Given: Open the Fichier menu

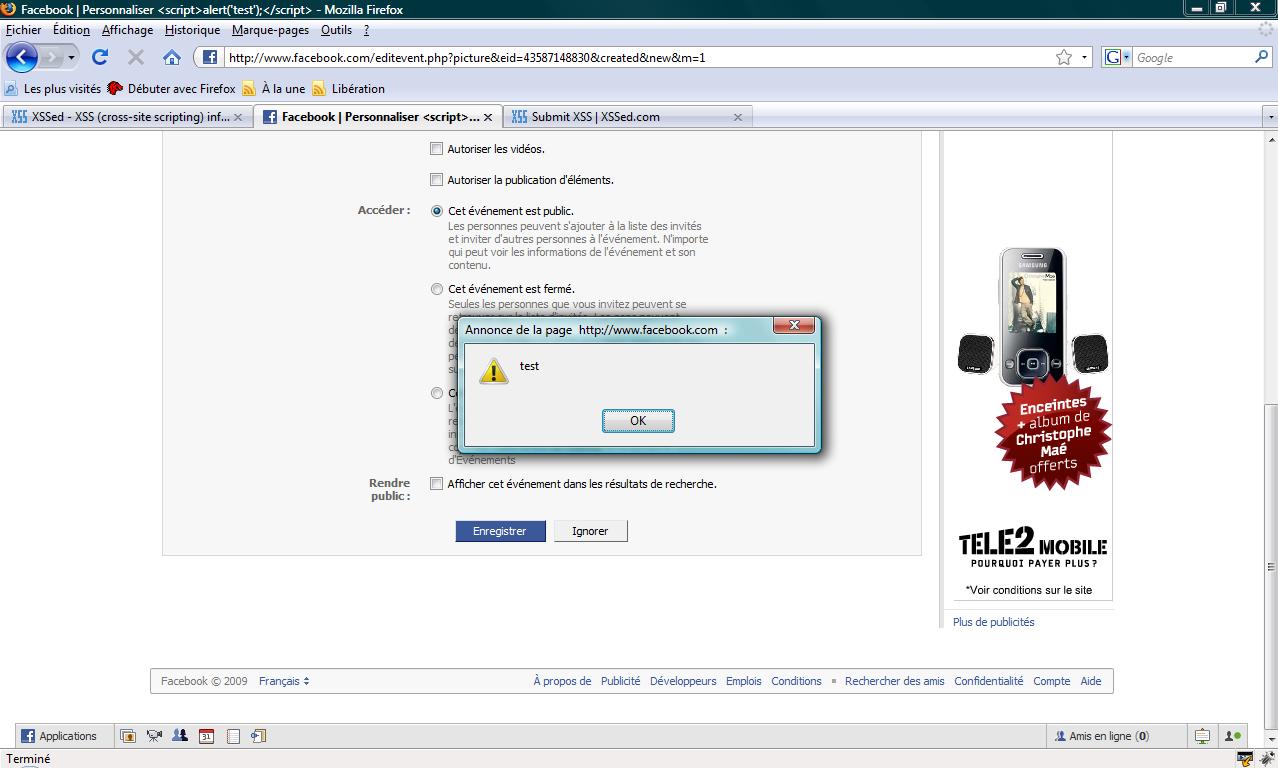Looking at the screenshot, I should click(x=24, y=30).
